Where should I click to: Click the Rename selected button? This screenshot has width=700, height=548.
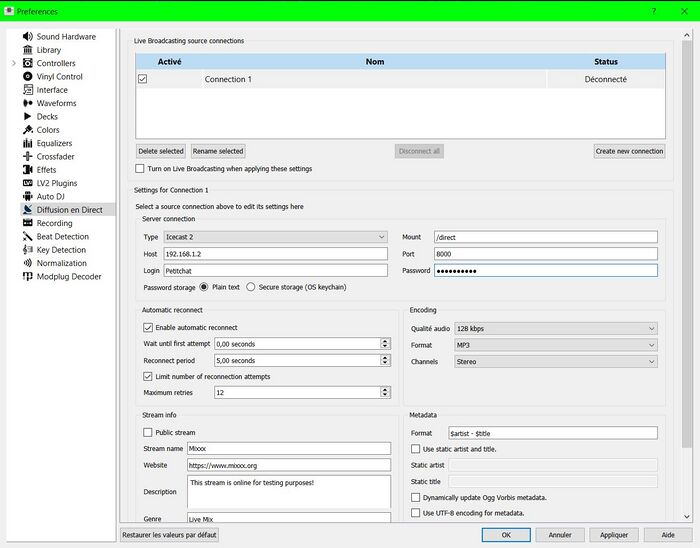coord(218,151)
